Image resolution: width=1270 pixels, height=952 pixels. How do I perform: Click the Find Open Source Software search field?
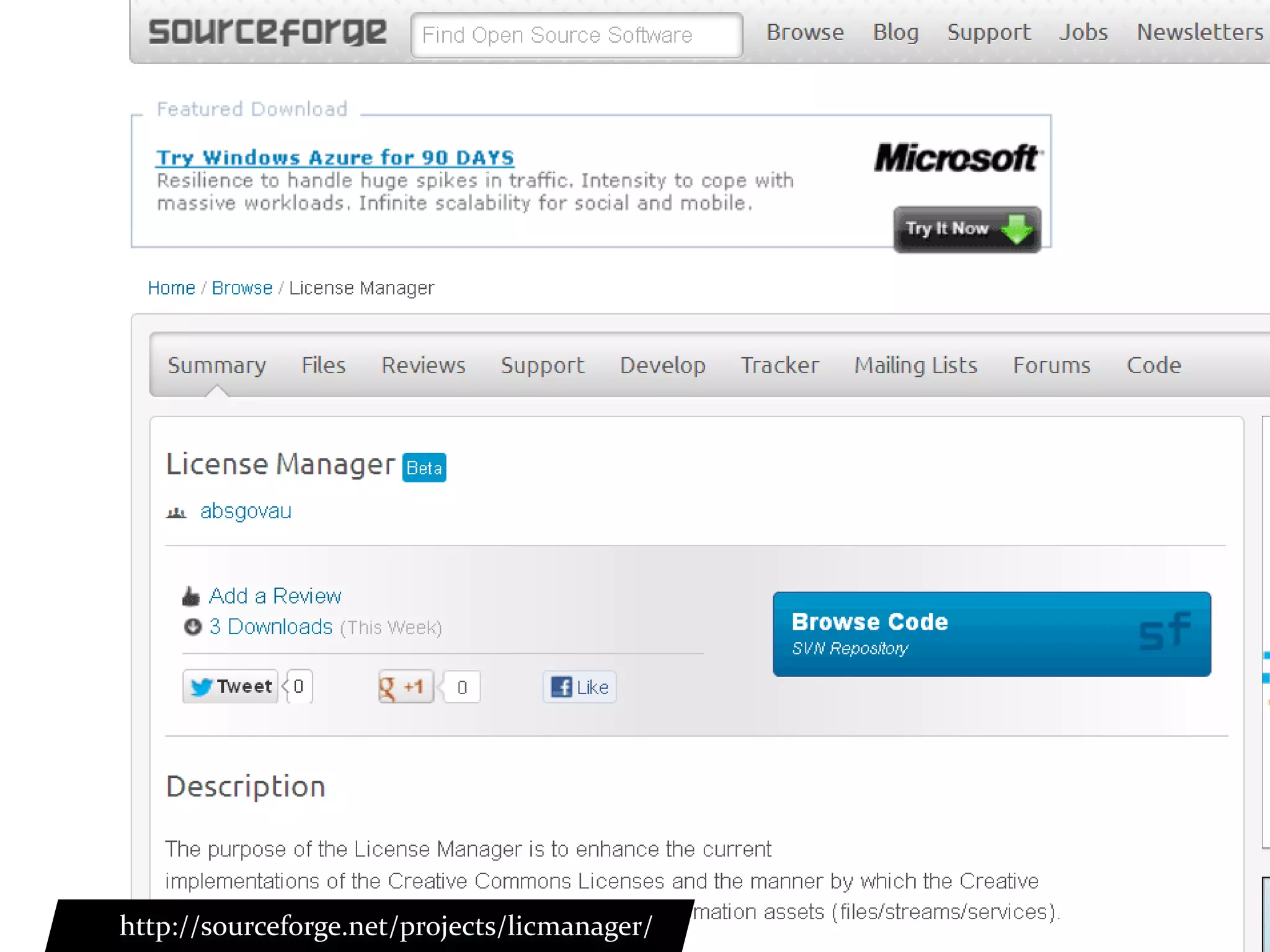577,35
